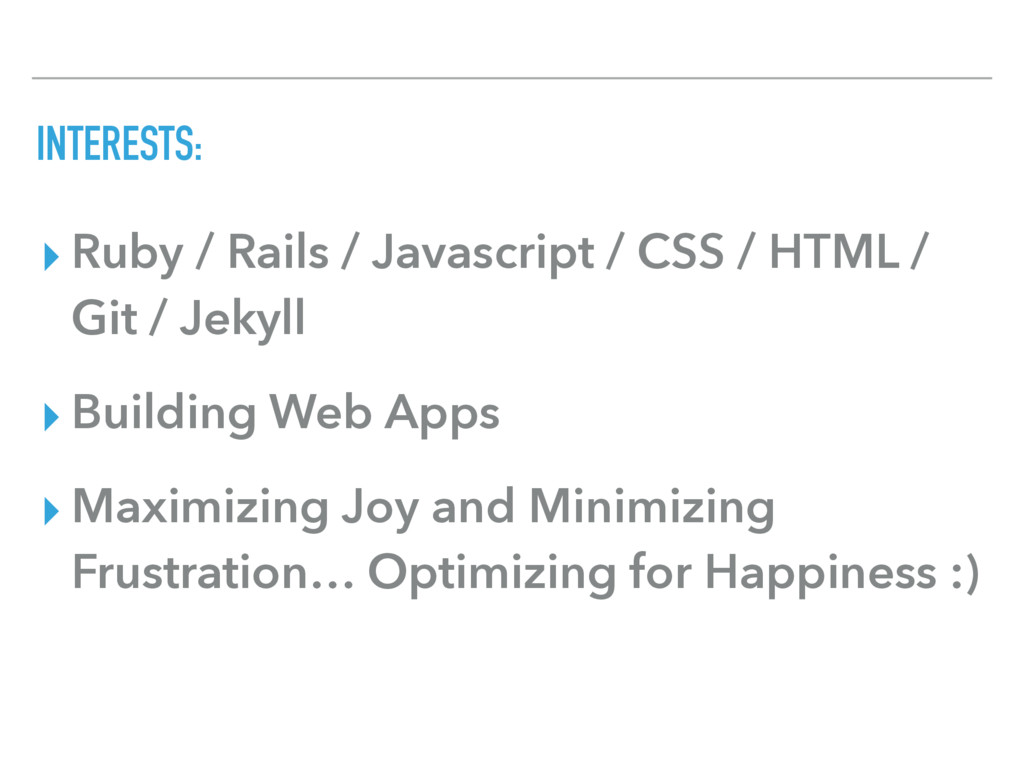Click the word Maximizing
The image size is (1024, 768).
200,509
